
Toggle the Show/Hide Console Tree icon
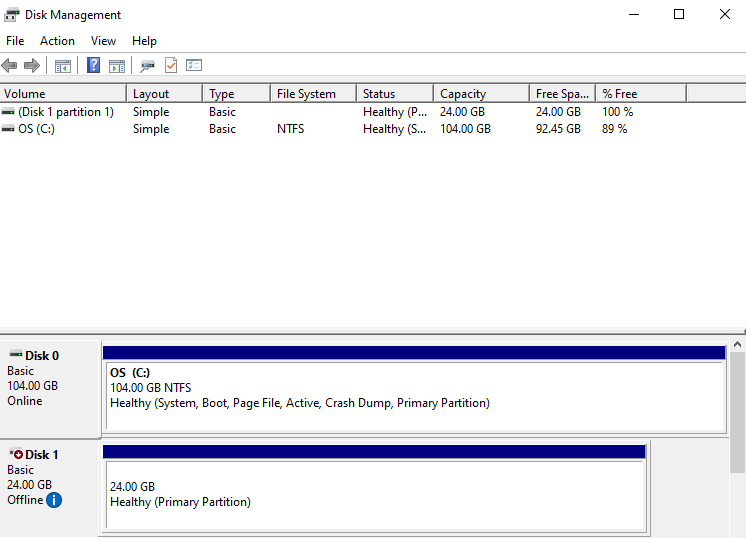coord(62,66)
